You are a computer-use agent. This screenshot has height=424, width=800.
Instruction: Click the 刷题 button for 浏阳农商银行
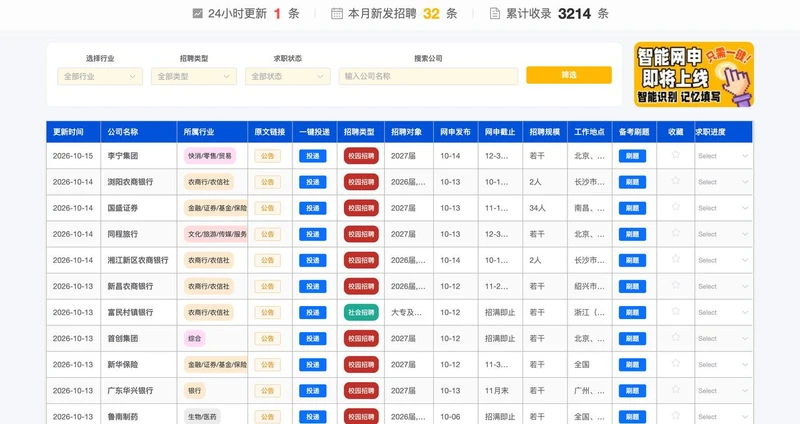tap(633, 182)
